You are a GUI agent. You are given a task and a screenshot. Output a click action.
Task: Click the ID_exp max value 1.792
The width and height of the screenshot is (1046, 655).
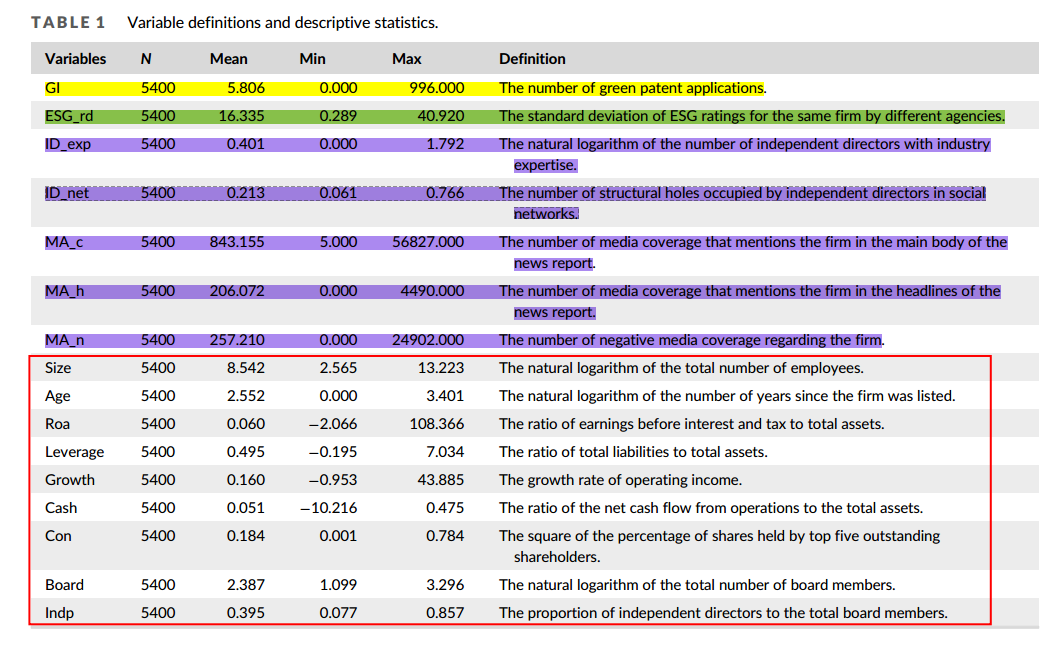[445, 144]
